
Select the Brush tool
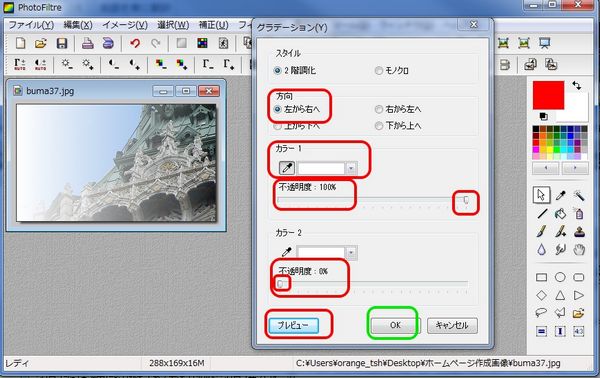(x=541, y=231)
